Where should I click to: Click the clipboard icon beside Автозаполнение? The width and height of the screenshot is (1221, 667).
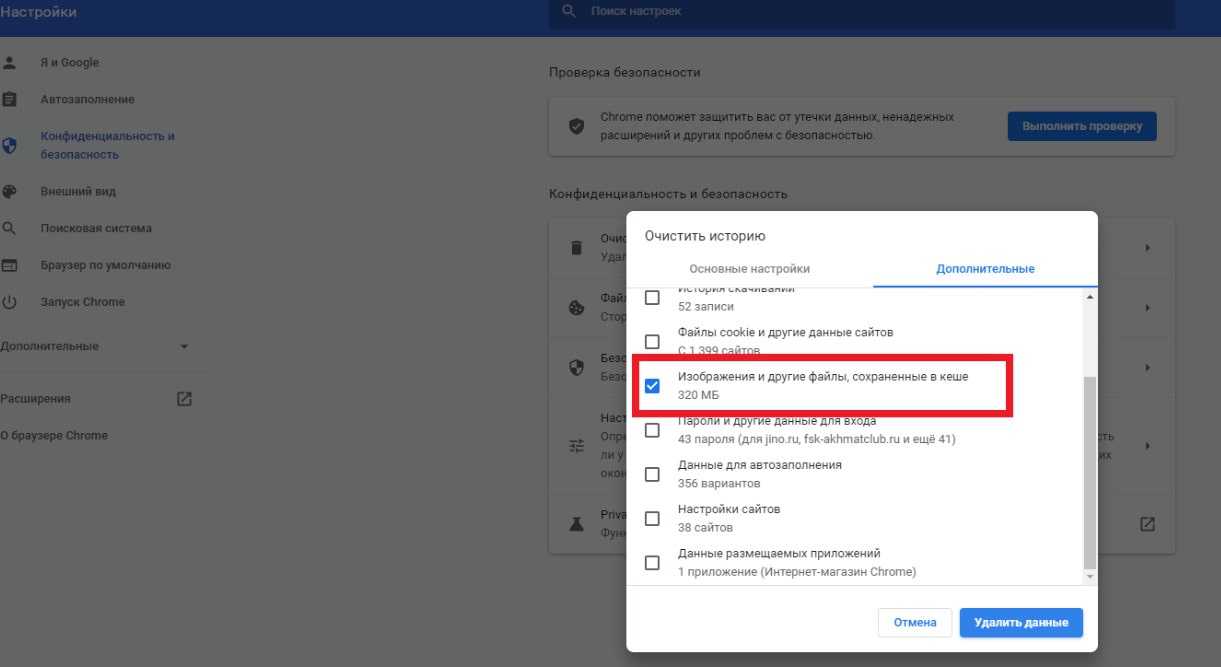coord(9,99)
